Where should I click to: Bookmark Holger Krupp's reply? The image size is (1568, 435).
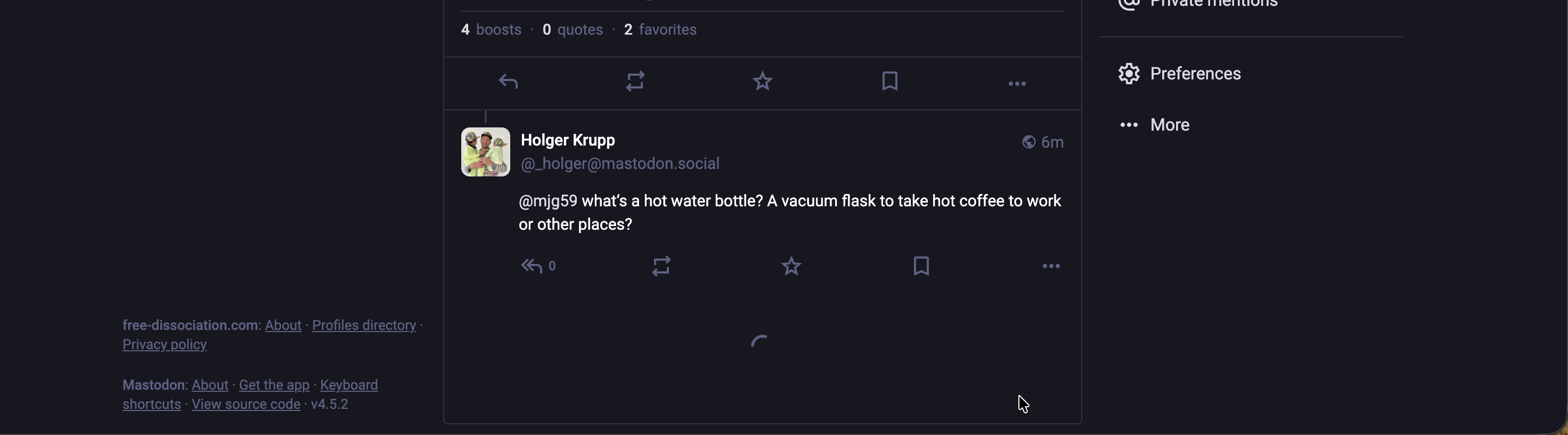tap(921, 266)
